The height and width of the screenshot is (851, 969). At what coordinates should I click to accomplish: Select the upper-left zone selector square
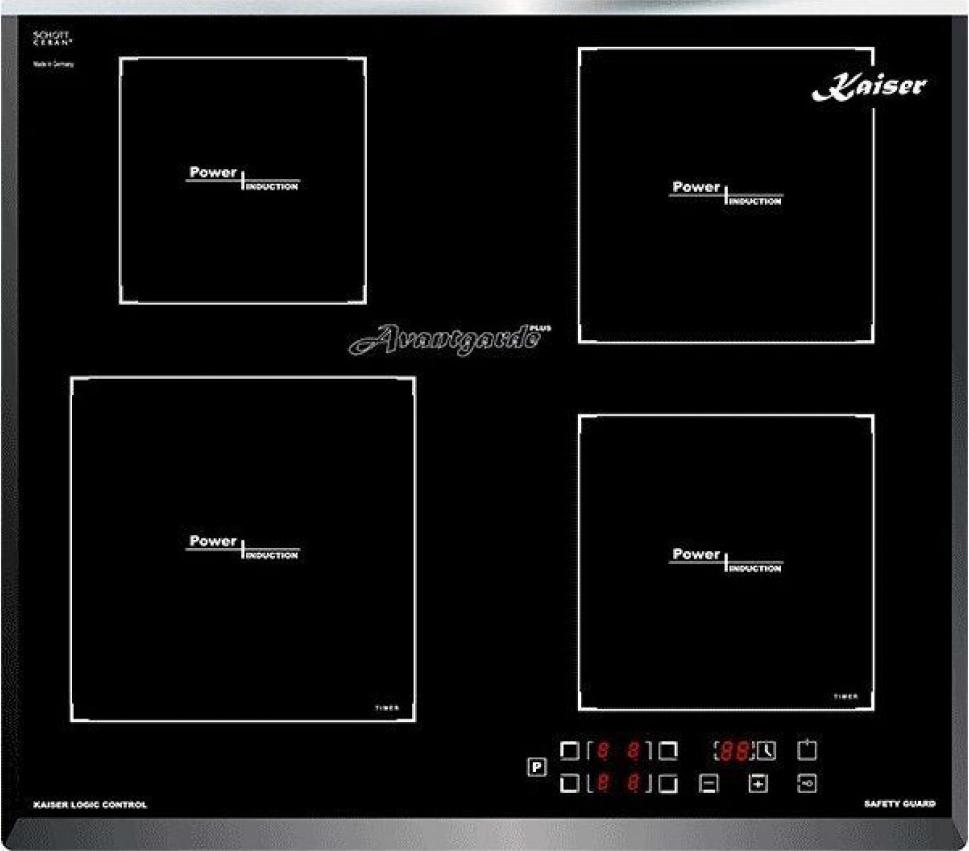pyautogui.click(x=569, y=750)
